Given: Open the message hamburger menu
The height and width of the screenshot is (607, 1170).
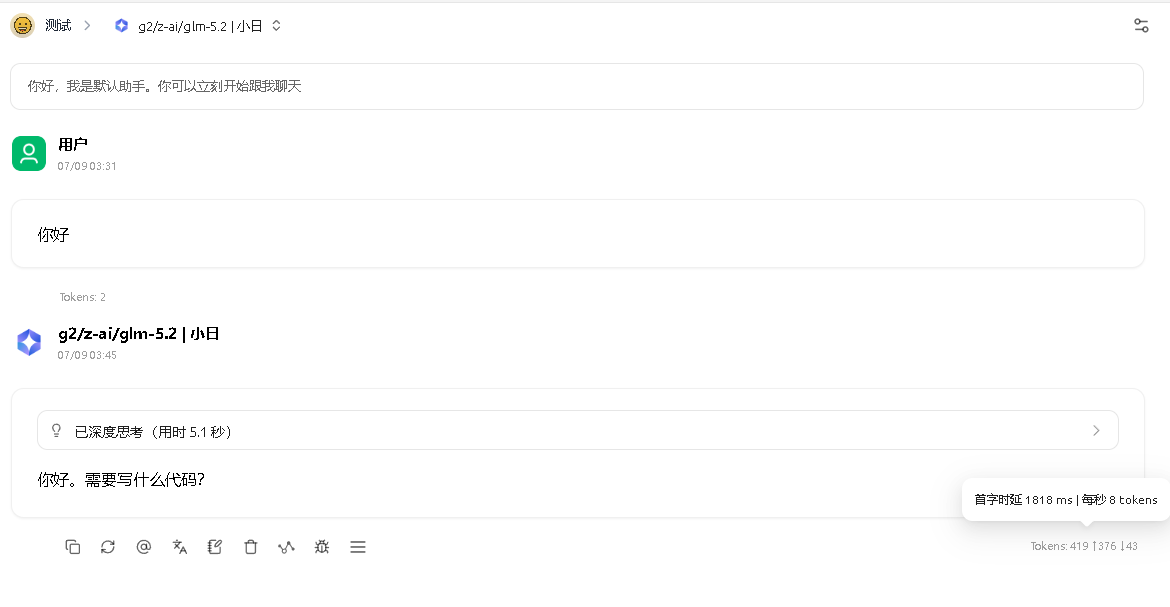Looking at the screenshot, I should click(x=358, y=547).
